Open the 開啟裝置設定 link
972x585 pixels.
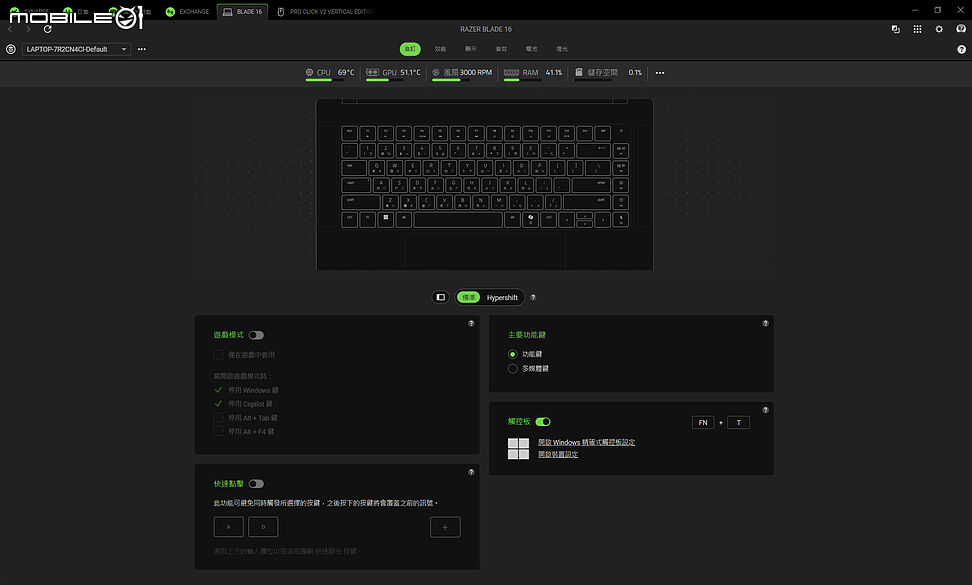coord(558,454)
